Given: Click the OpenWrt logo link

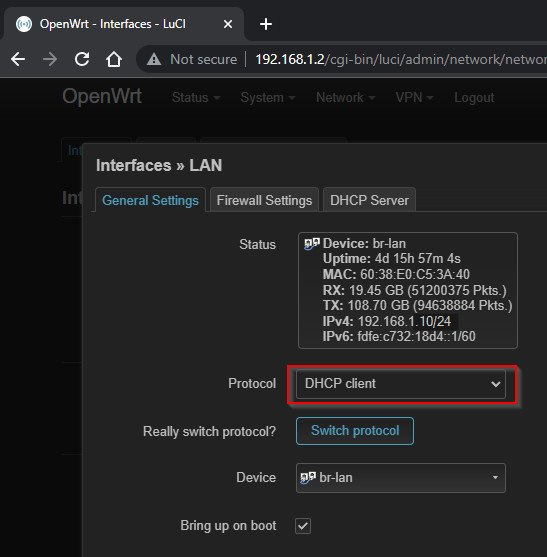Looking at the screenshot, I should (102, 96).
